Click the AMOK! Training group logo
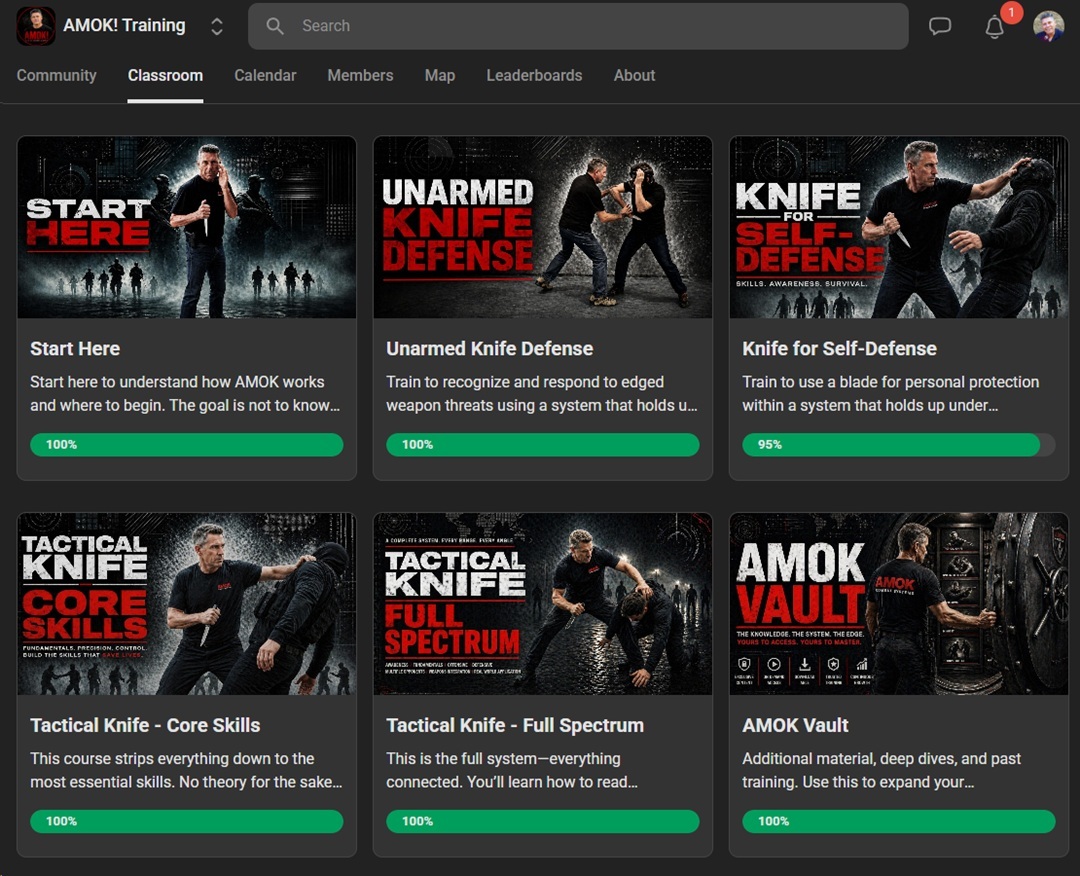 [36, 26]
